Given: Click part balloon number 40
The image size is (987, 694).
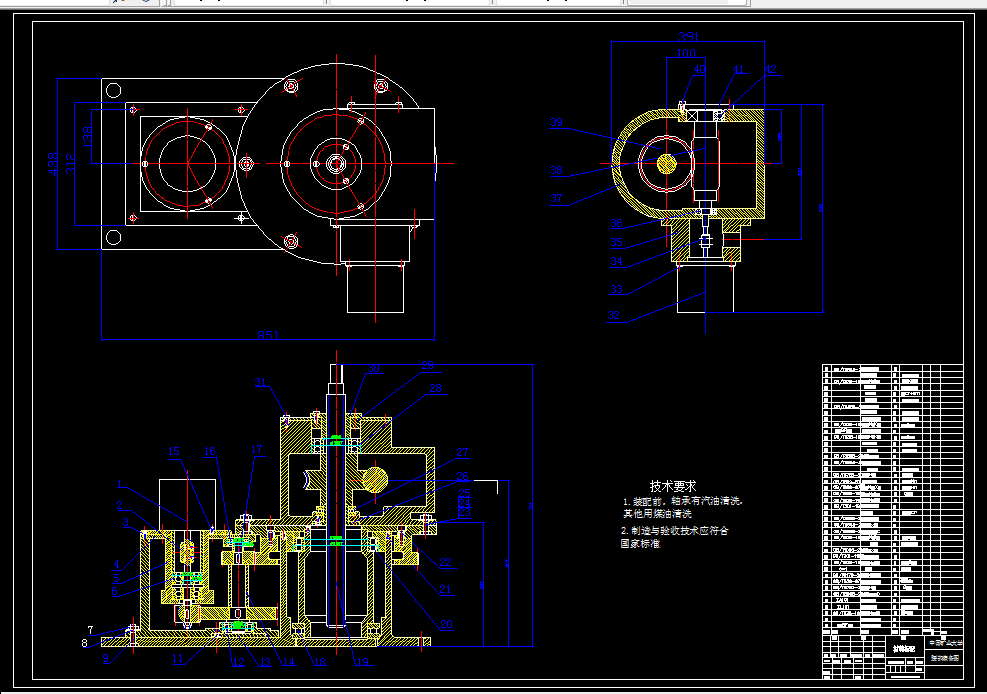Looking at the screenshot, I should [699, 69].
